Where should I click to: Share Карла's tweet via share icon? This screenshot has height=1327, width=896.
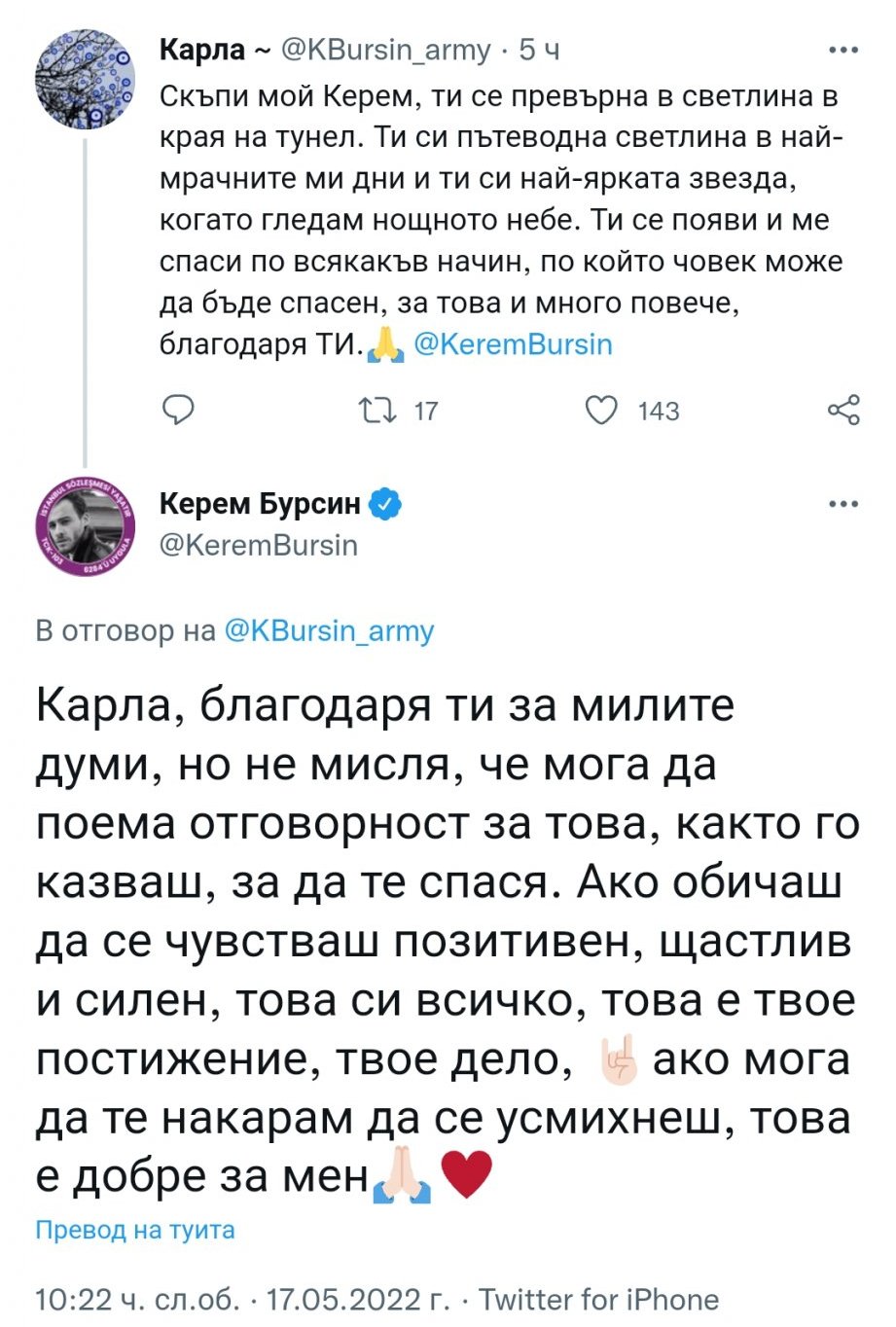tap(842, 410)
